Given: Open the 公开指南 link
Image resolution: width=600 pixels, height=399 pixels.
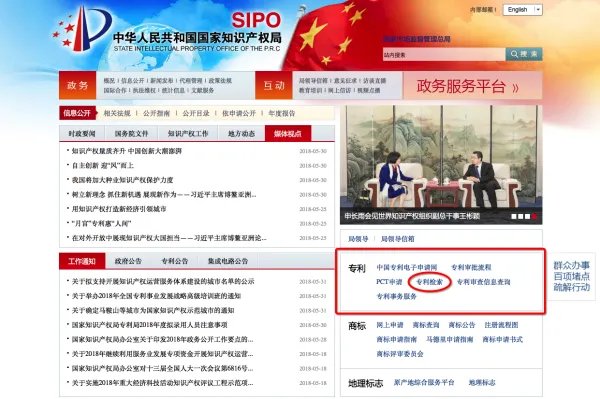Looking at the screenshot, I should 156,113.
